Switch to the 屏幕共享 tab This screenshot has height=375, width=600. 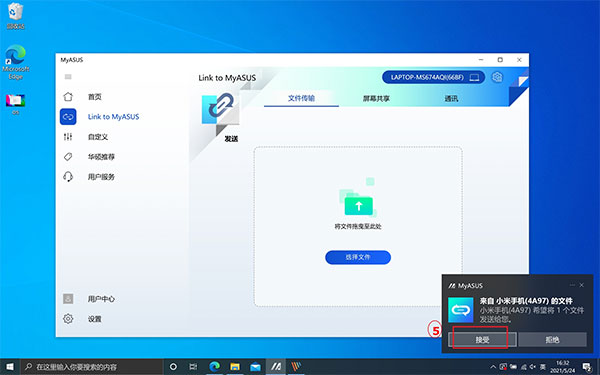tap(376, 98)
